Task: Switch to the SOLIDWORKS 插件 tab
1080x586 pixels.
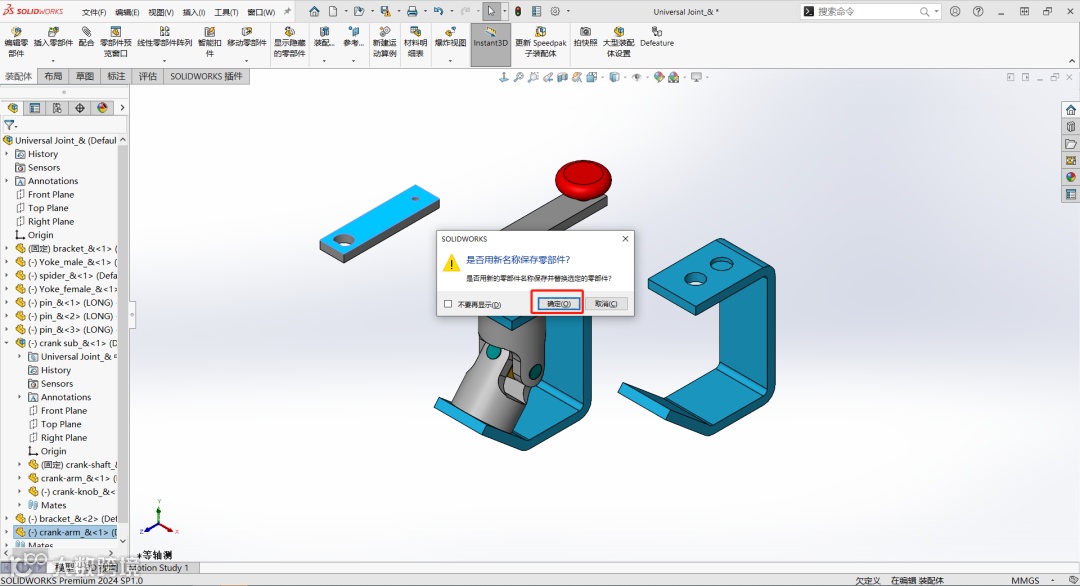Action: [206, 76]
